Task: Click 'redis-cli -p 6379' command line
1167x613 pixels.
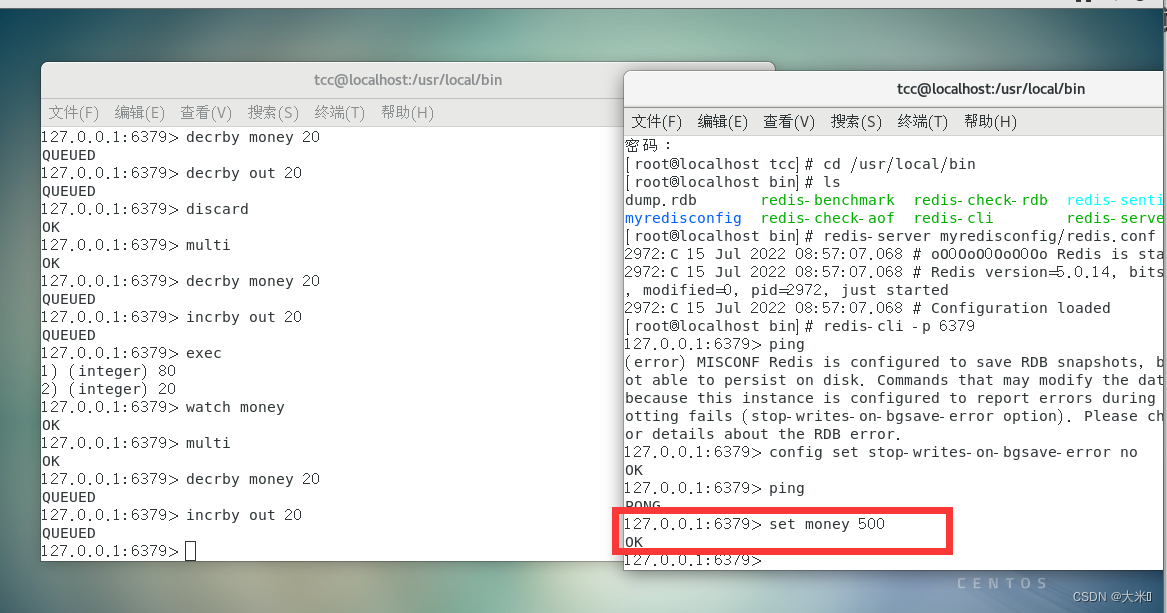Action: (x=800, y=326)
